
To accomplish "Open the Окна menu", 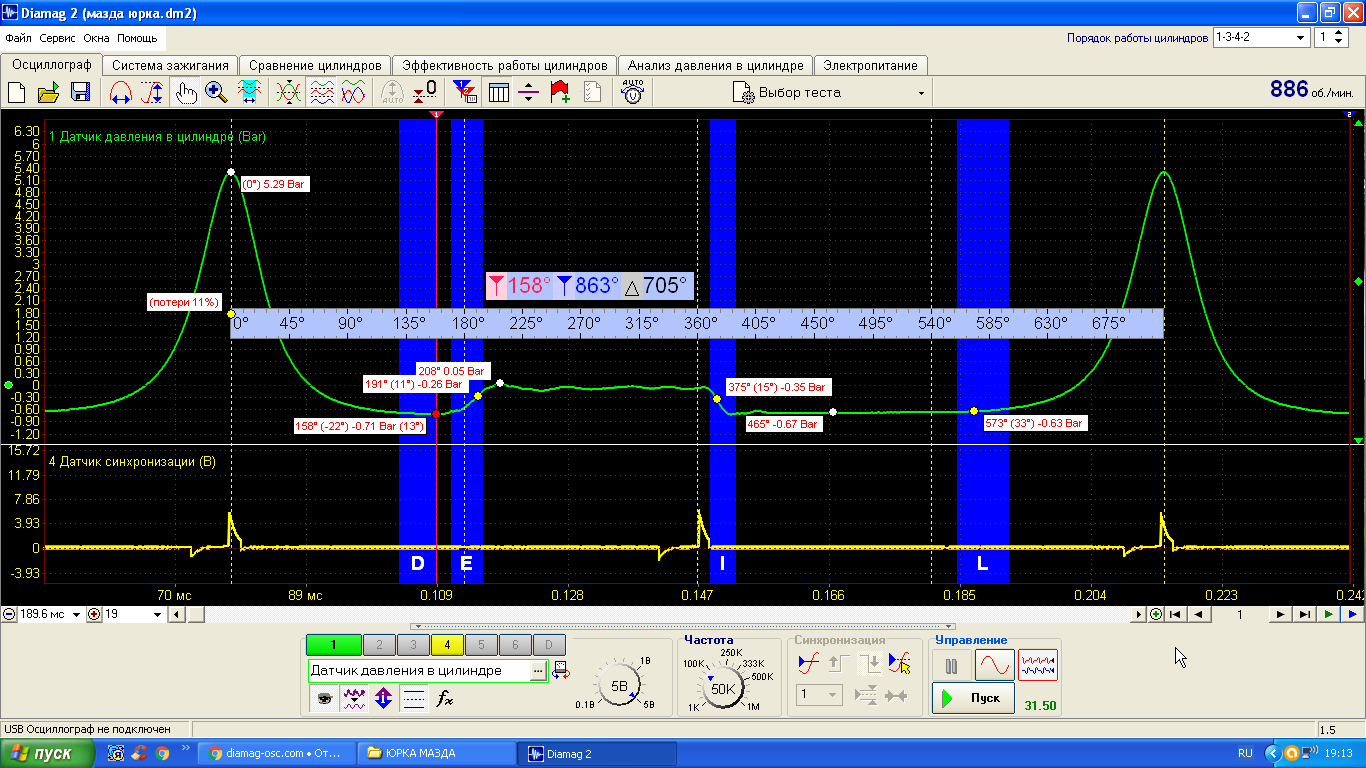I will click(x=97, y=38).
